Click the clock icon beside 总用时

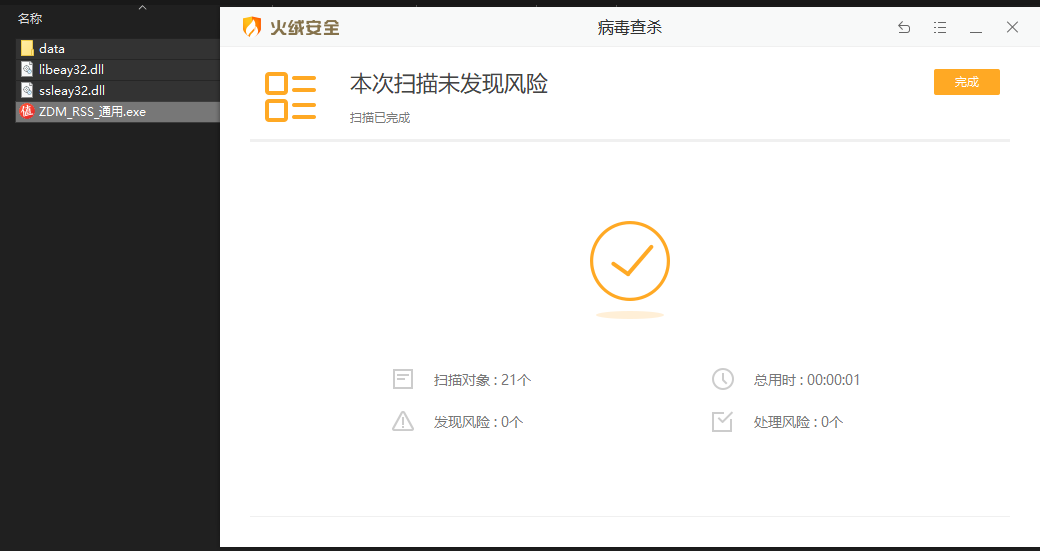click(722, 379)
